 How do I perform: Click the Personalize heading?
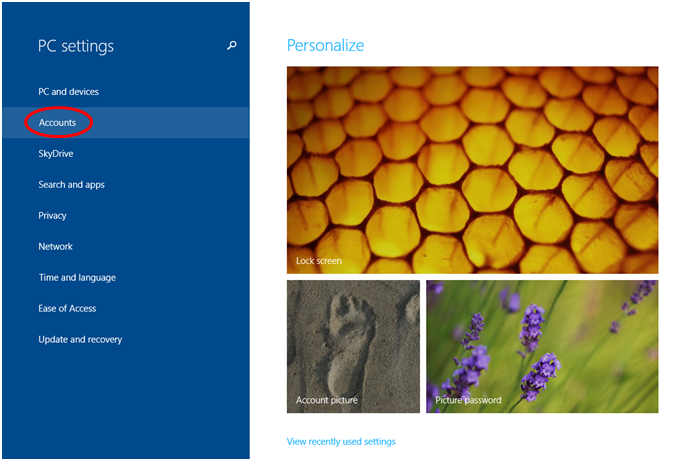click(325, 45)
